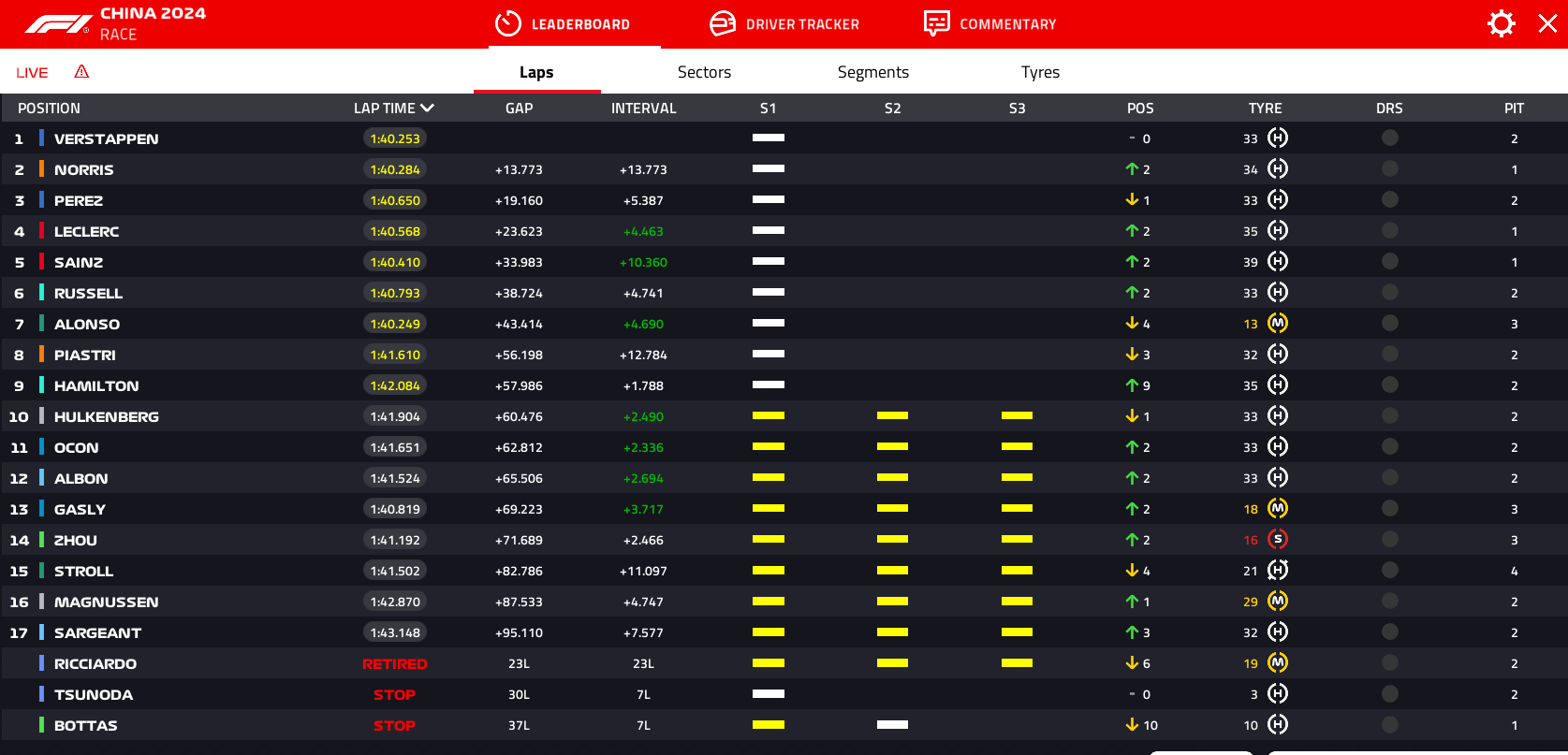Click Stroll's hard tyre icon
The width and height of the screenshot is (1568, 755).
[x=1278, y=571]
